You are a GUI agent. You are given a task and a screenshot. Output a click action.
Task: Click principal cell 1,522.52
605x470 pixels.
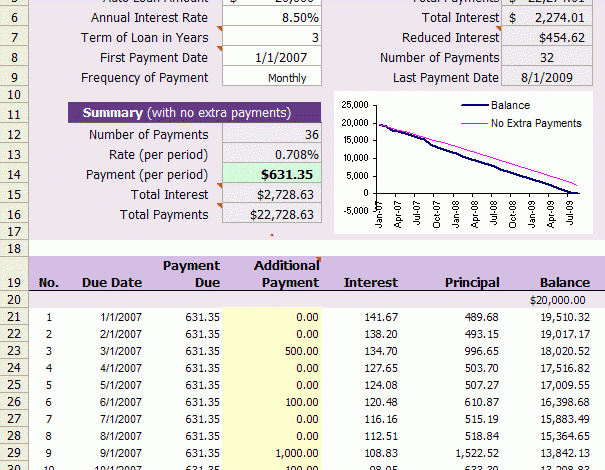(477, 453)
